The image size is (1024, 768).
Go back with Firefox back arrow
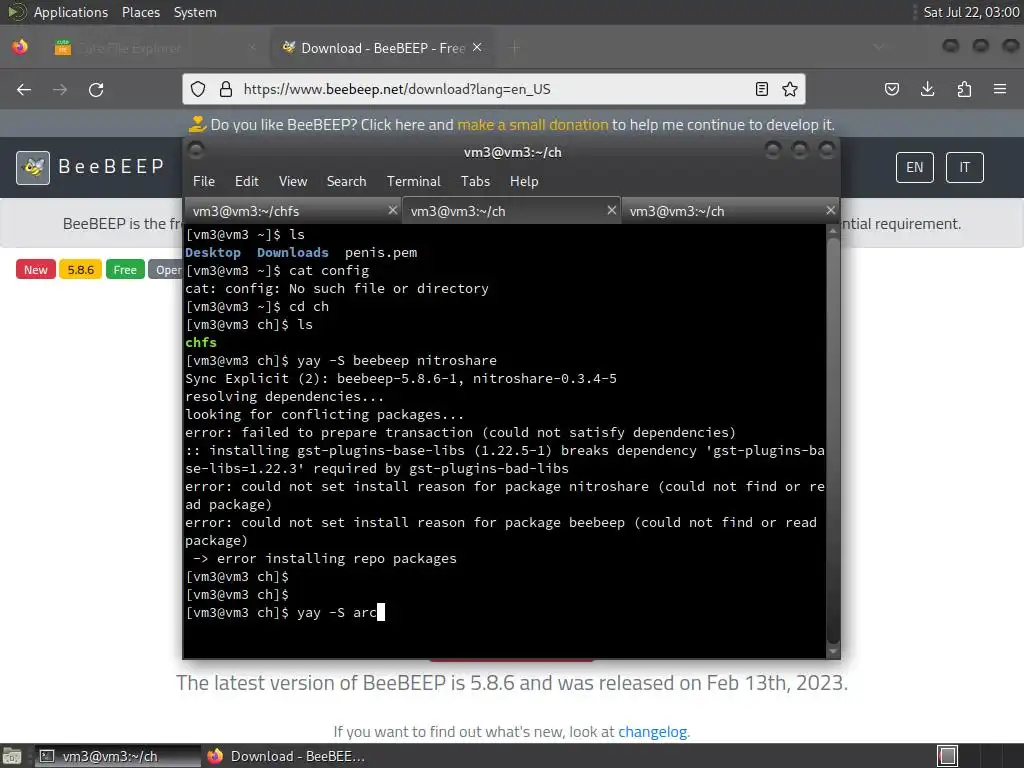[x=24, y=89]
